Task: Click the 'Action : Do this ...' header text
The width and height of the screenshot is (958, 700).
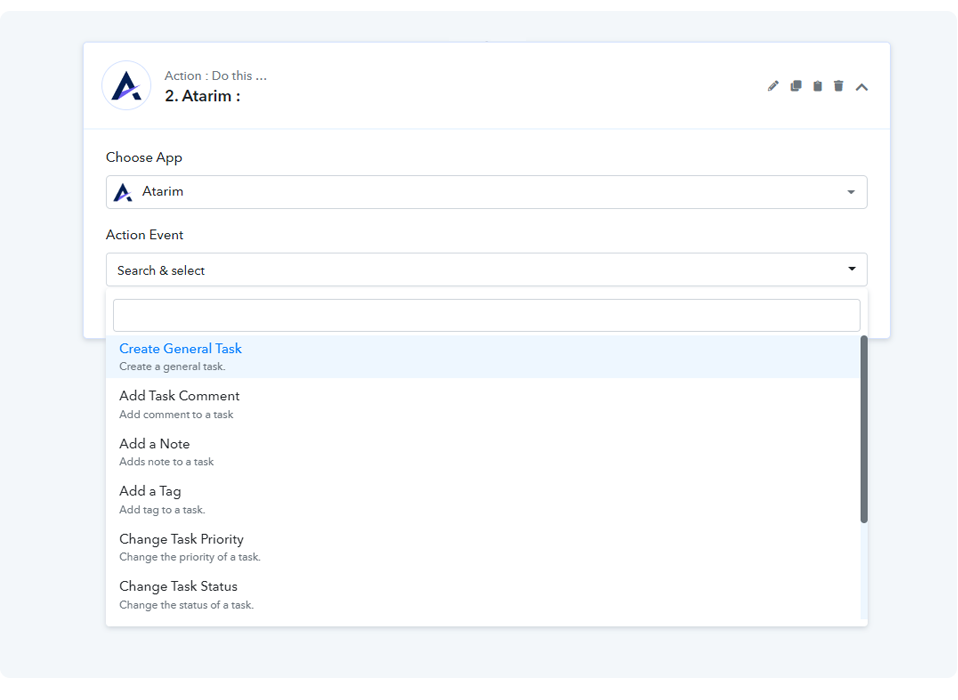Action: coord(215,76)
